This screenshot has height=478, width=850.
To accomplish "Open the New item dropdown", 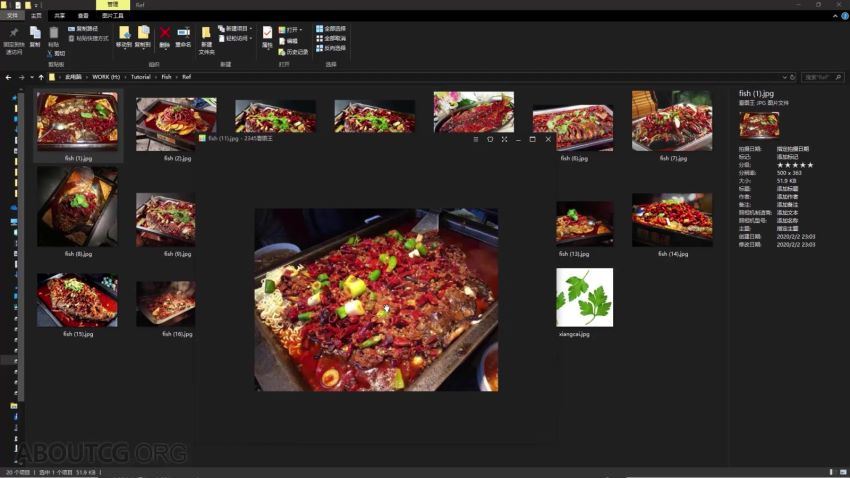I will coord(235,28).
